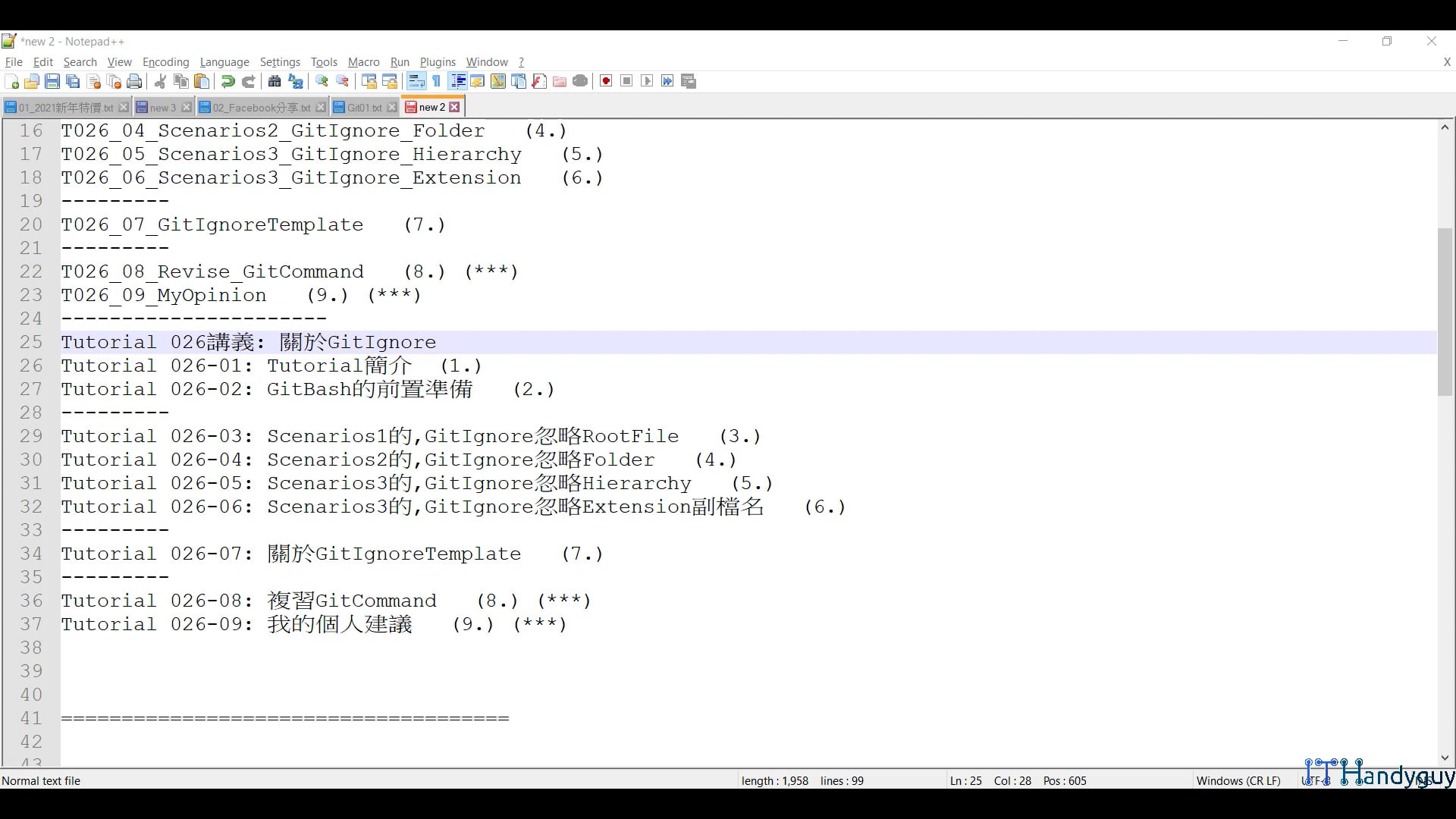Close the new 3 tab
1456x819 pixels.
tap(187, 108)
